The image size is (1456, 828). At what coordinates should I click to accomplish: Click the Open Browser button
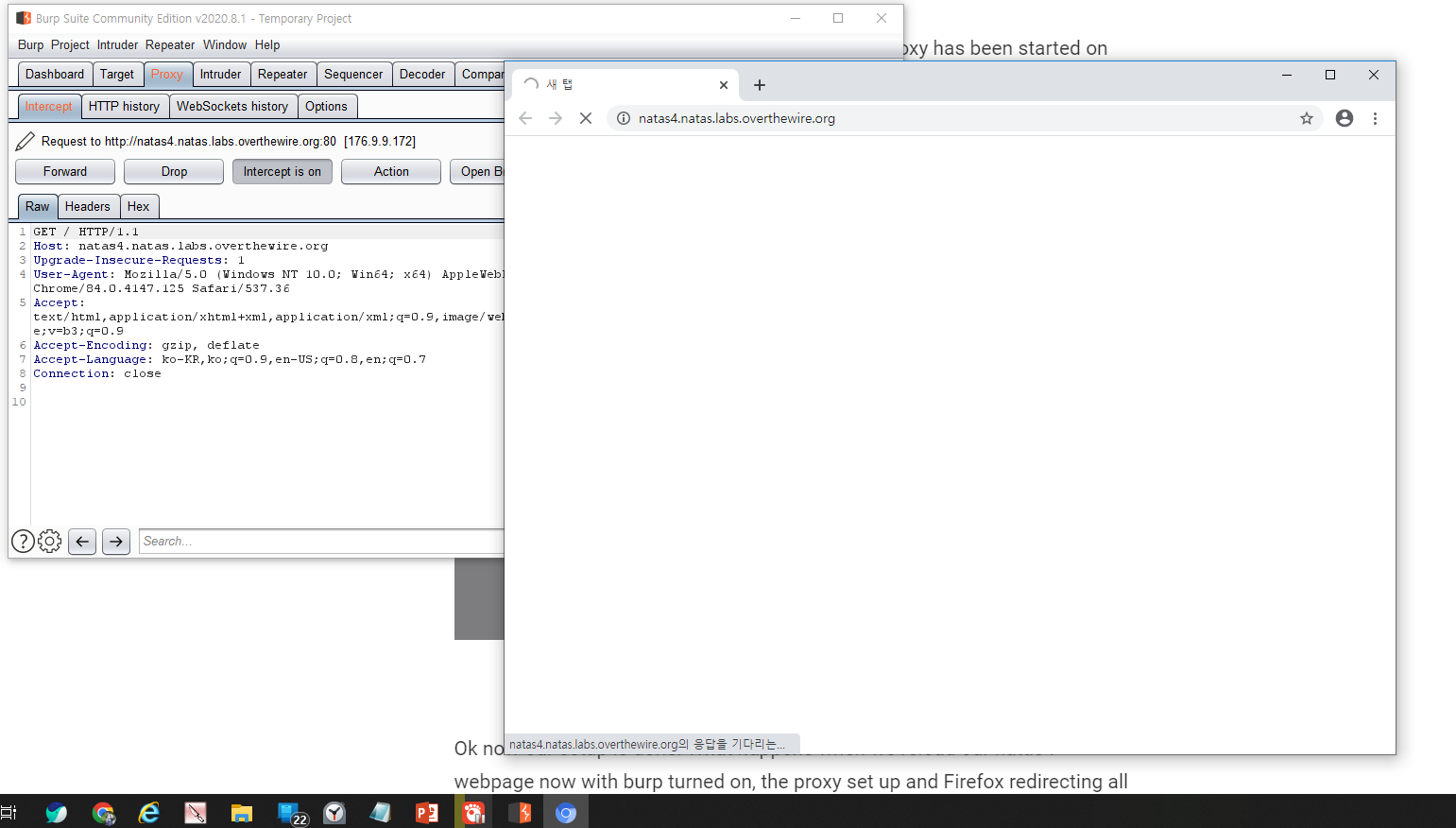point(477,172)
